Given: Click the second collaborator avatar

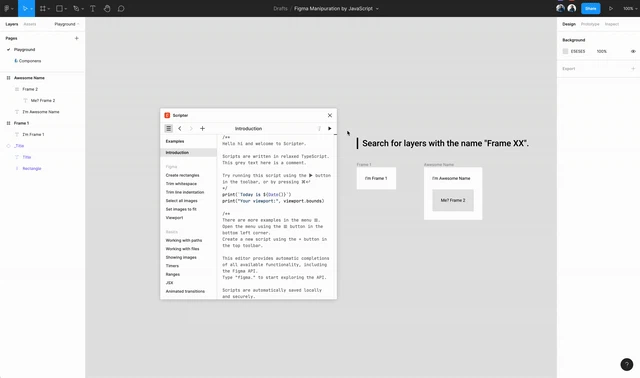Looking at the screenshot, I should 572,8.
